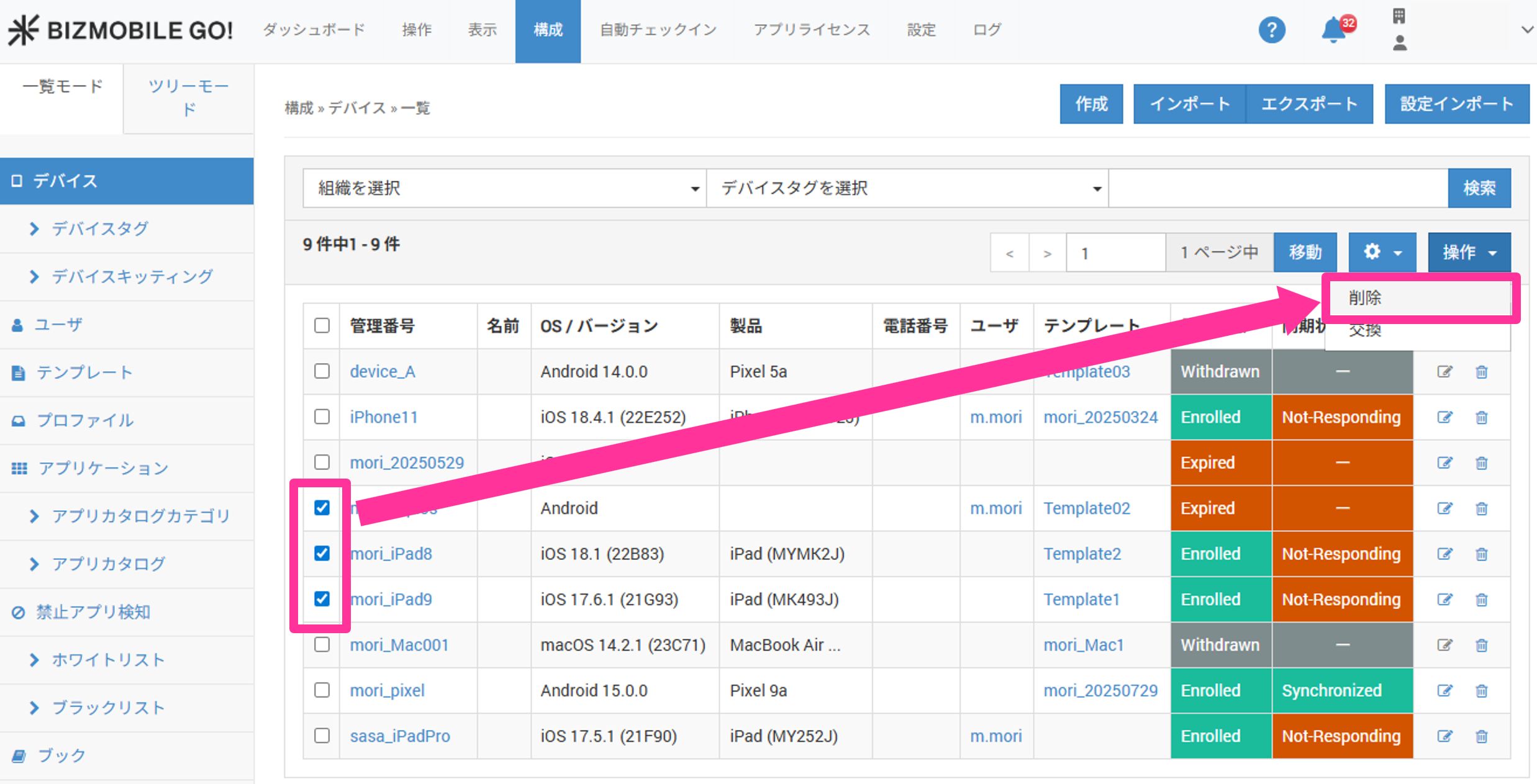
Task: Switch to the ツリーモード tab
Action: 188,97
